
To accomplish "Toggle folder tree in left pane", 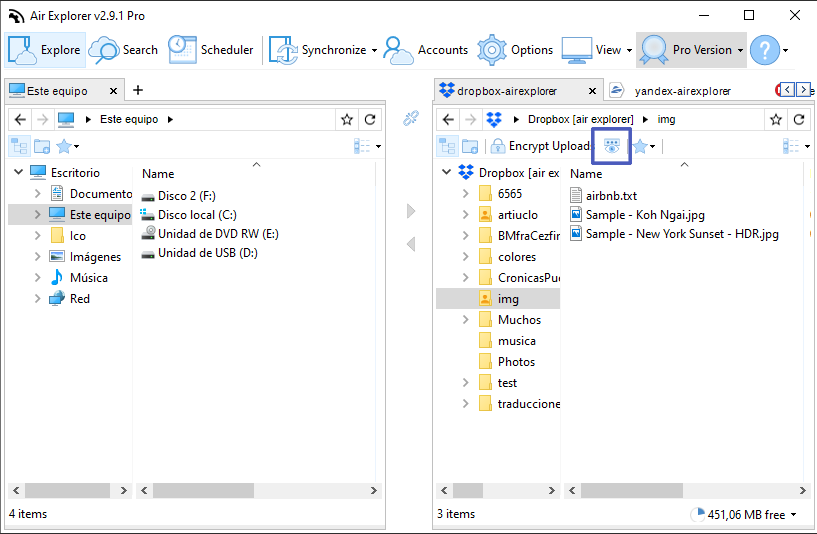I will click(20, 146).
